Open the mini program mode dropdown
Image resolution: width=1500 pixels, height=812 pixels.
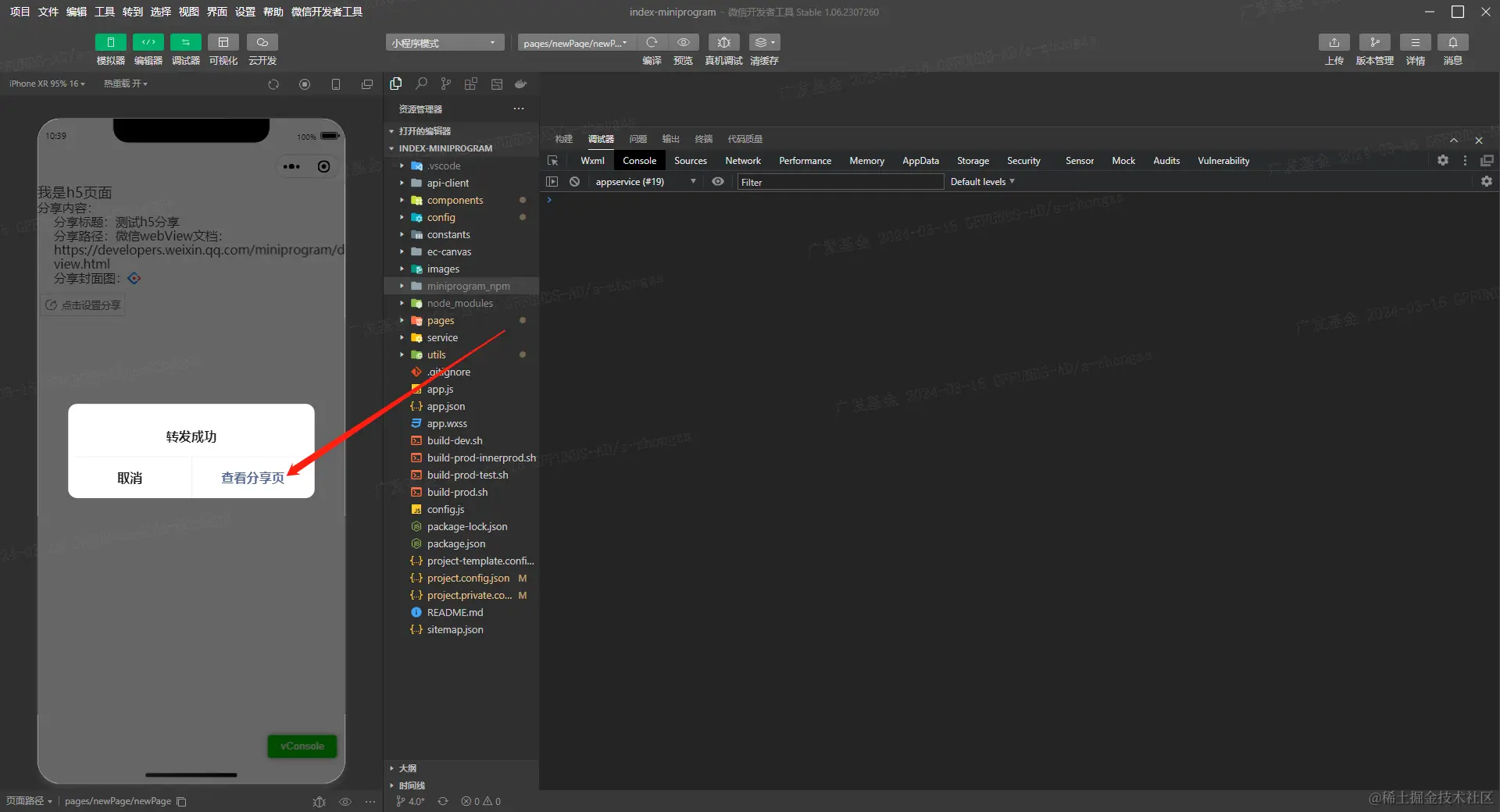coord(444,43)
